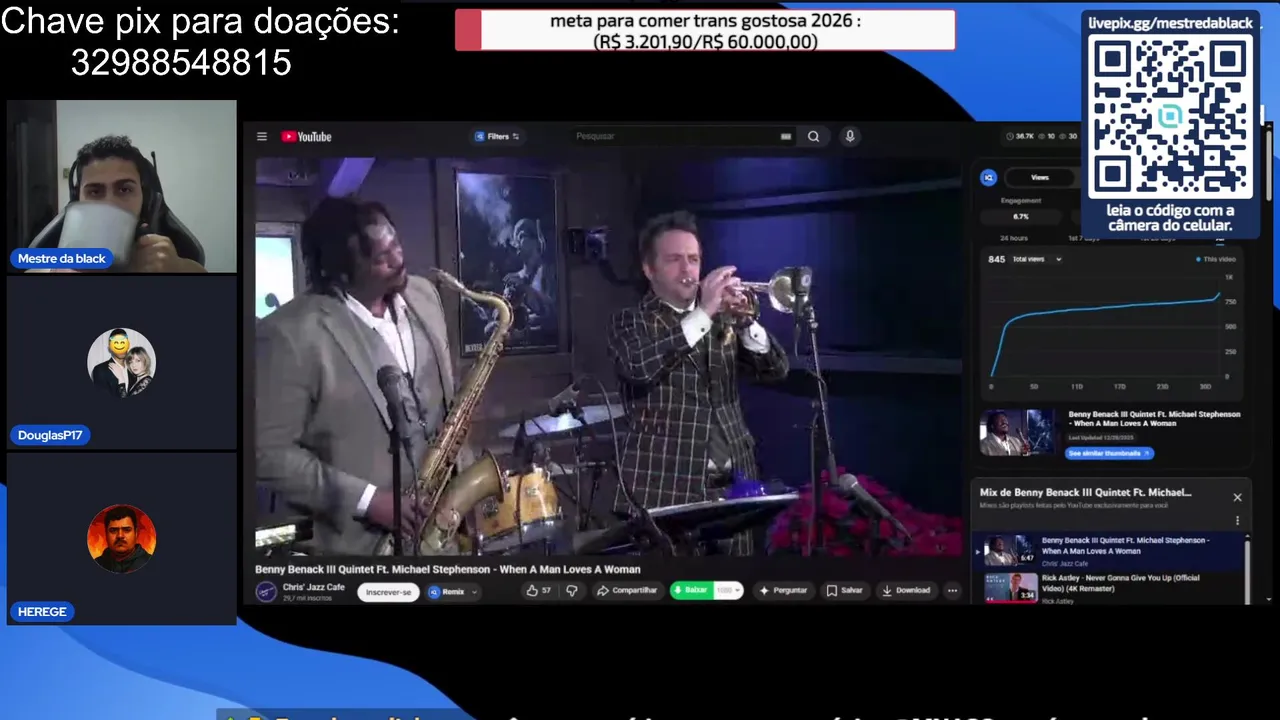Screen dimensions: 1280x720
Task: Click the Download button under video
Action: click(x=906, y=591)
